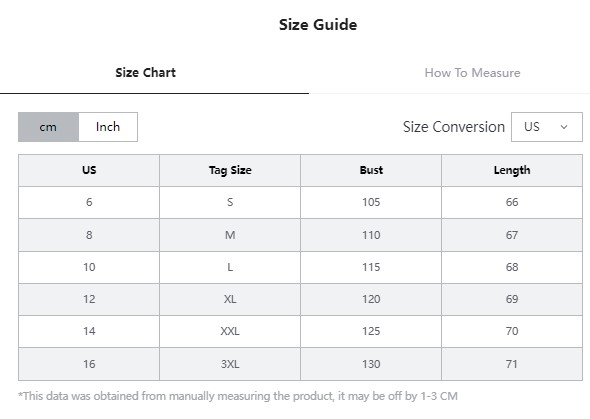This screenshot has height=419, width=590.
Task: Select the tag size S cell
Action: (230, 202)
